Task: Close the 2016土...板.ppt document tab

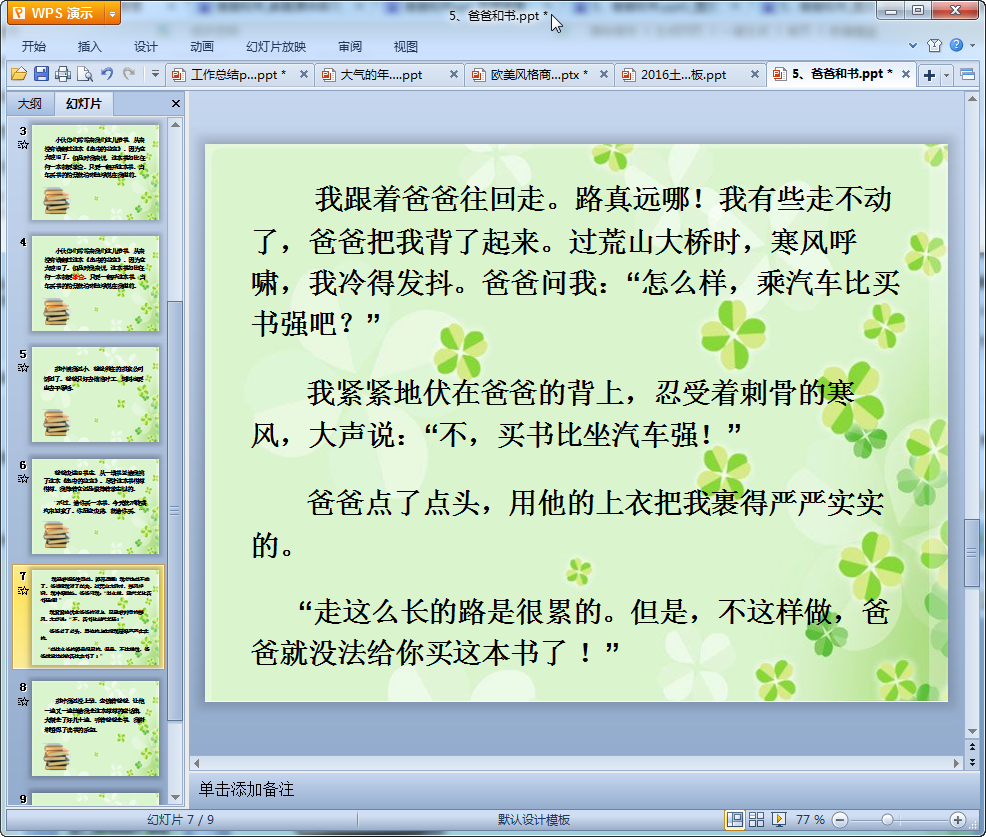Action: pos(755,74)
